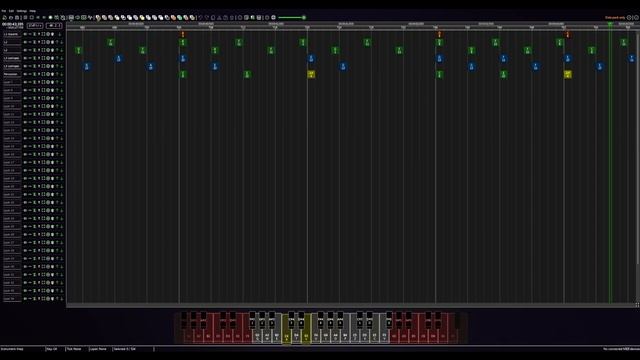Screen dimensions: 640x360
Task: Move the Layer 12 row down
Action: pos(62,122)
